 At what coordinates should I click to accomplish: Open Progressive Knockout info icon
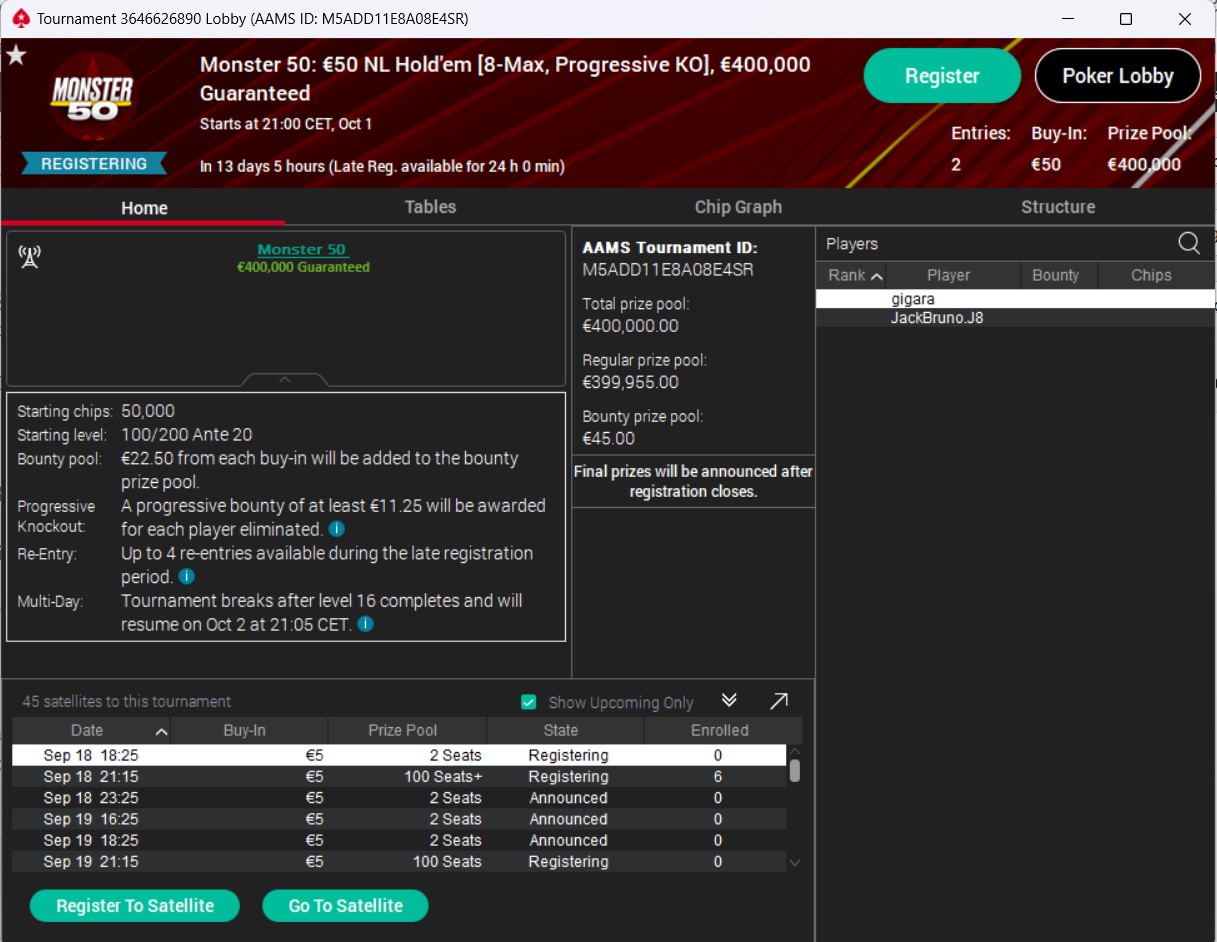click(338, 529)
